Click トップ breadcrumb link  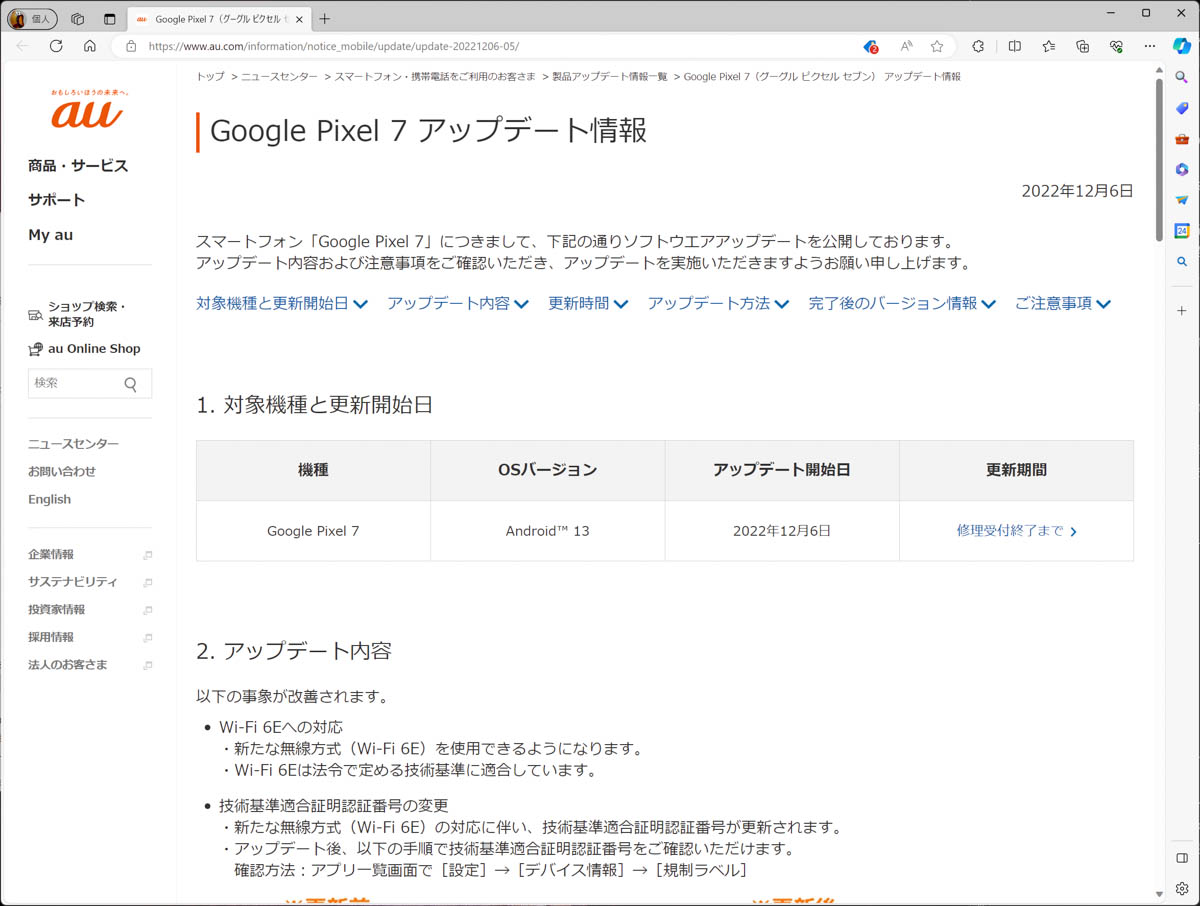click(210, 76)
